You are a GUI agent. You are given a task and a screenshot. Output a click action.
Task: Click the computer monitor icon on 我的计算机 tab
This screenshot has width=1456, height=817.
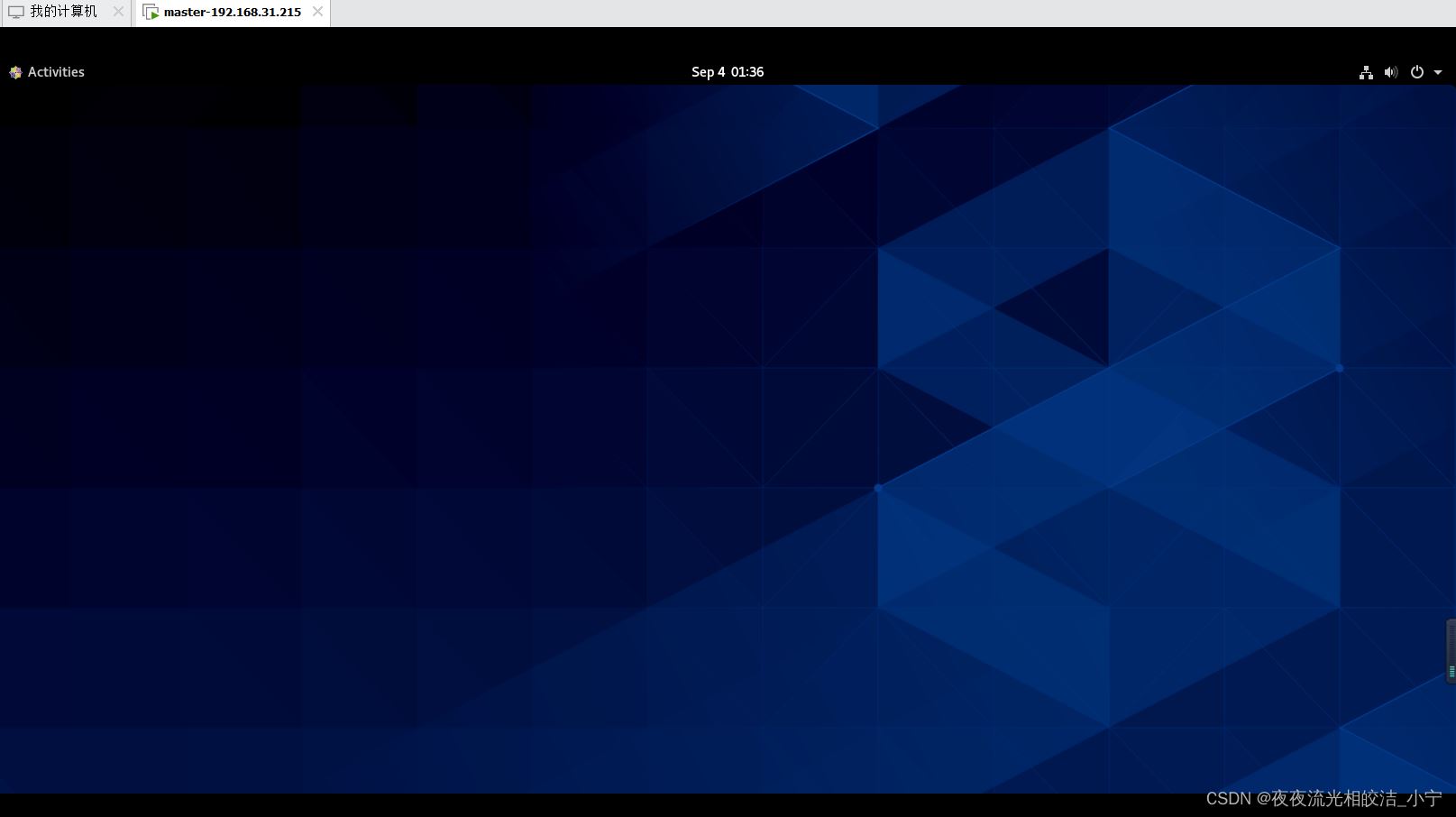[x=16, y=13]
